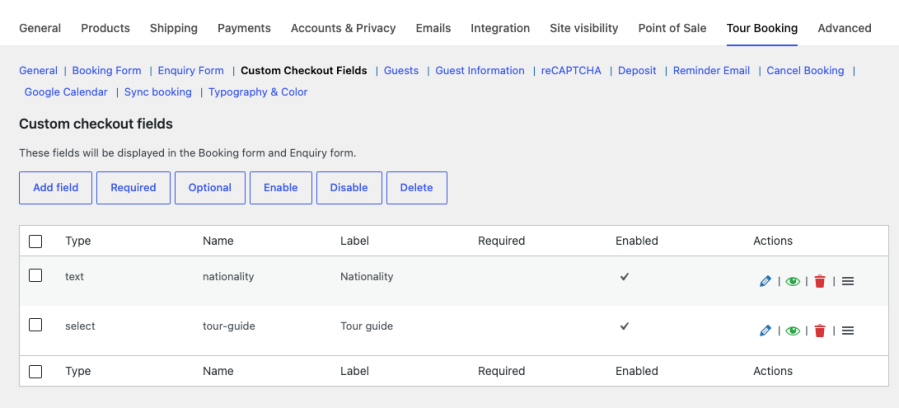
Task: Switch to the Products tab
Action: [x=105, y=28]
